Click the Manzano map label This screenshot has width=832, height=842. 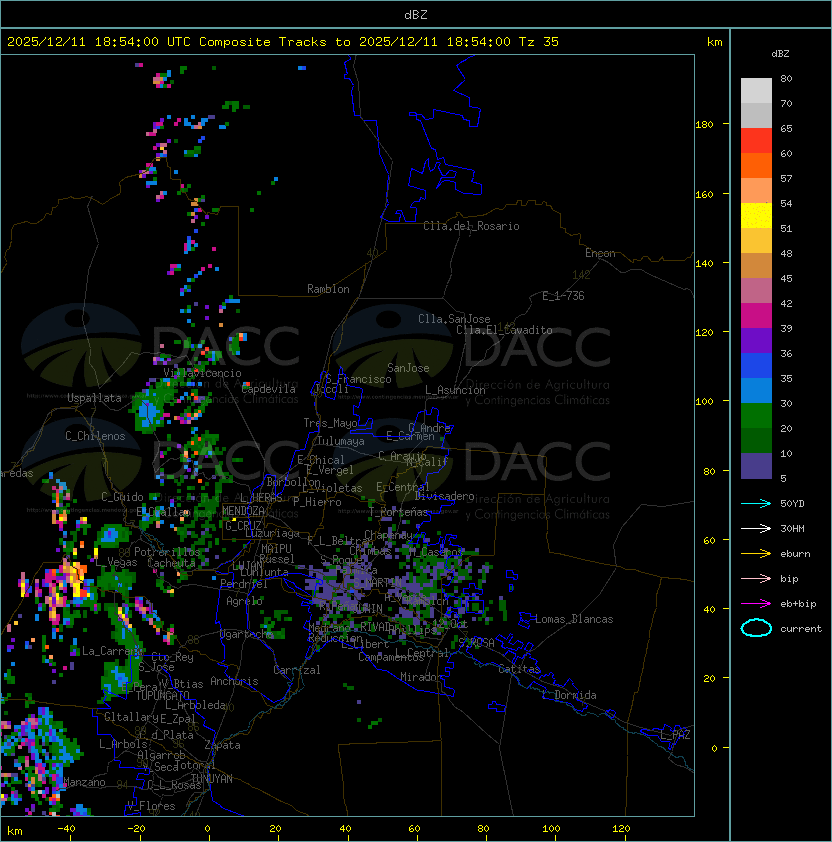84,782
